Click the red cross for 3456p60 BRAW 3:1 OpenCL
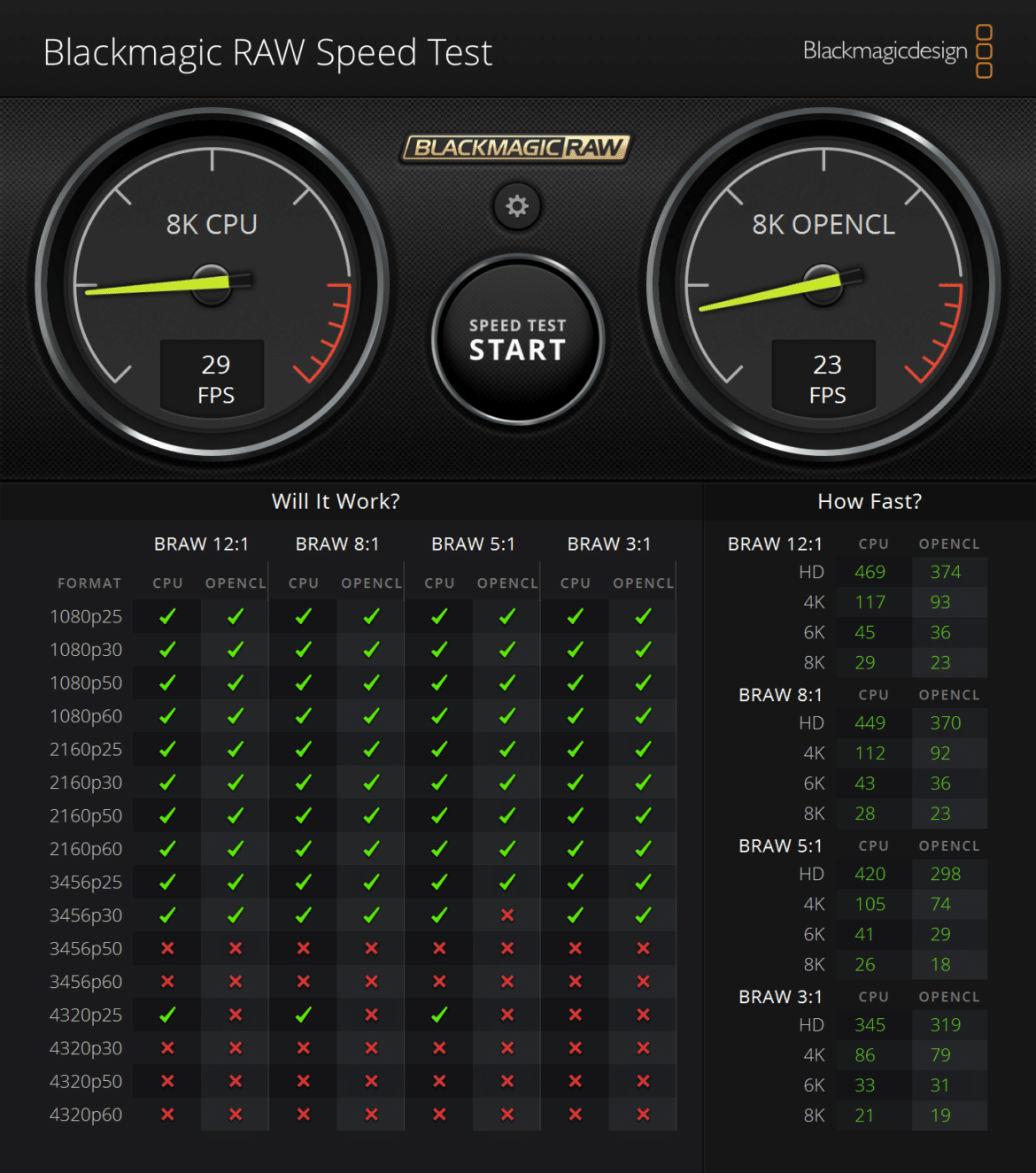 click(643, 981)
